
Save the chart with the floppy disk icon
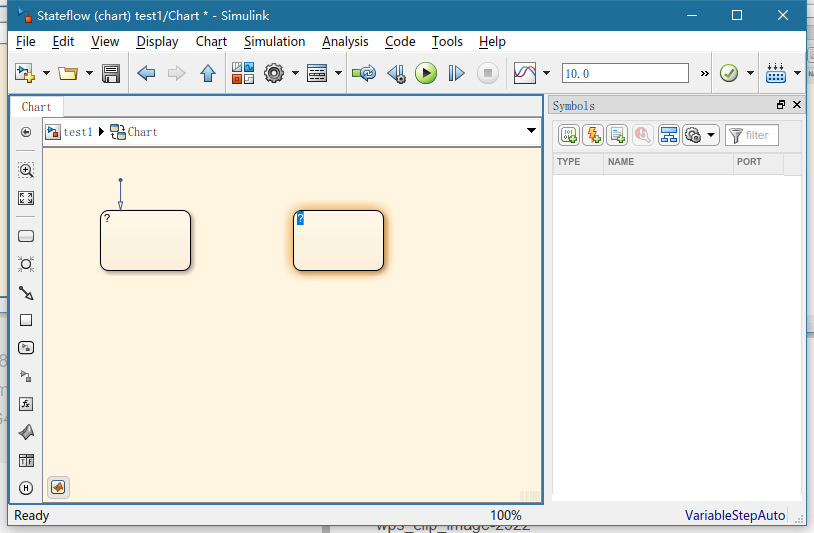[x=111, y=73]
